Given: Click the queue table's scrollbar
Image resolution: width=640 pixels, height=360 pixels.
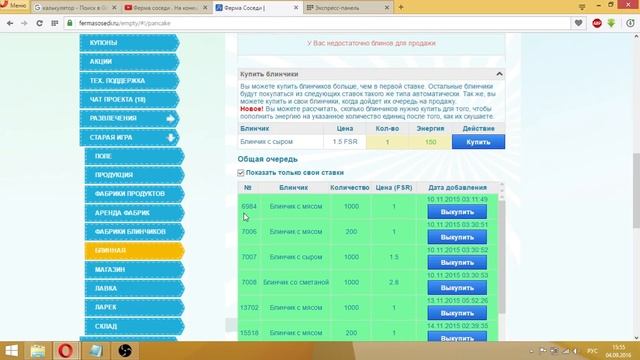Looking at the screenshot, I should tap(502, 257).
